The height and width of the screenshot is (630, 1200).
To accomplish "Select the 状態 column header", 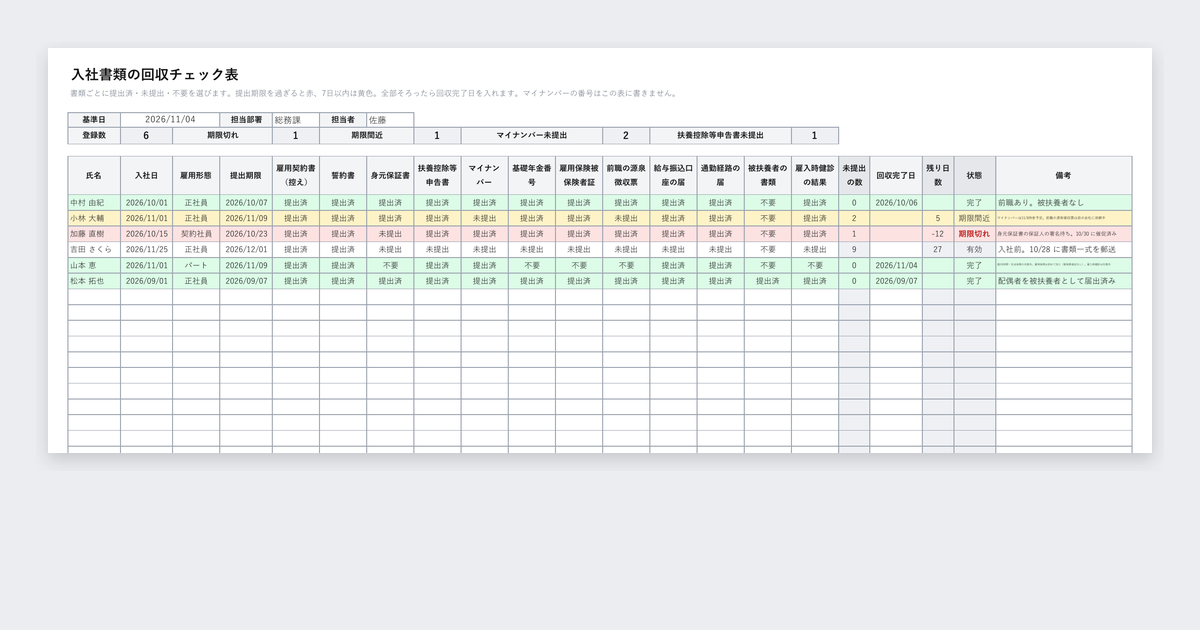I will tap(974, 175).
